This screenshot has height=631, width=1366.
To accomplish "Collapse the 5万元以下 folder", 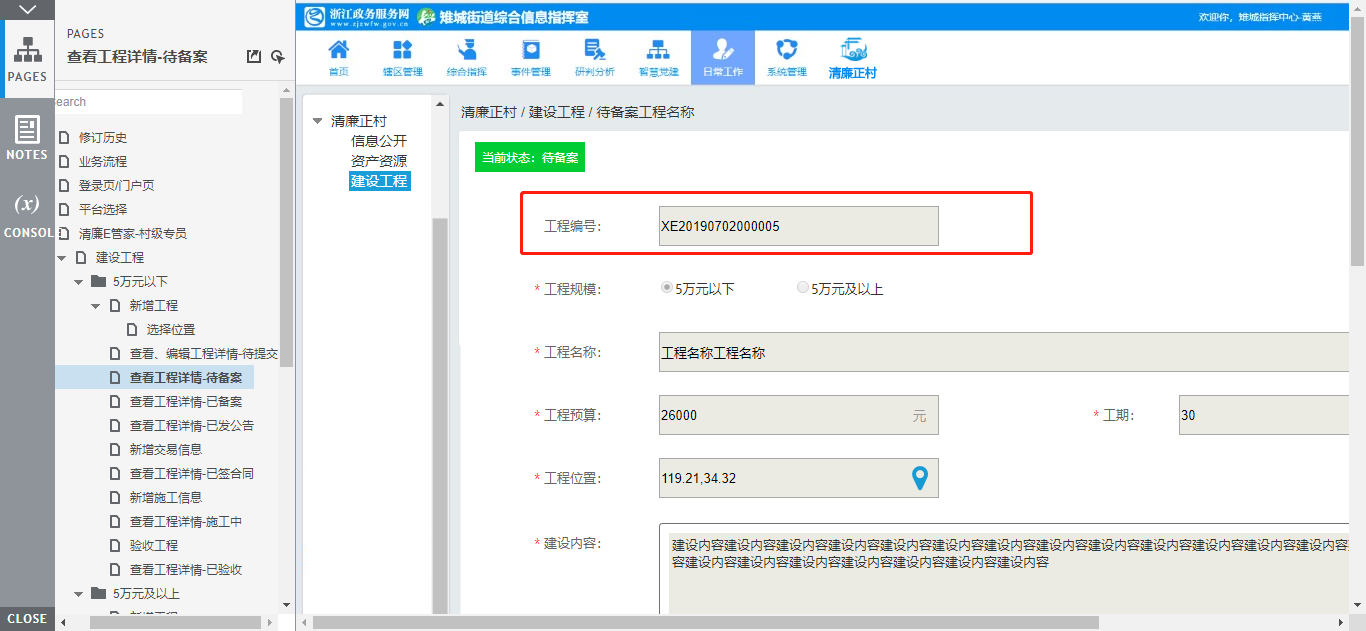I will point(79,282).
